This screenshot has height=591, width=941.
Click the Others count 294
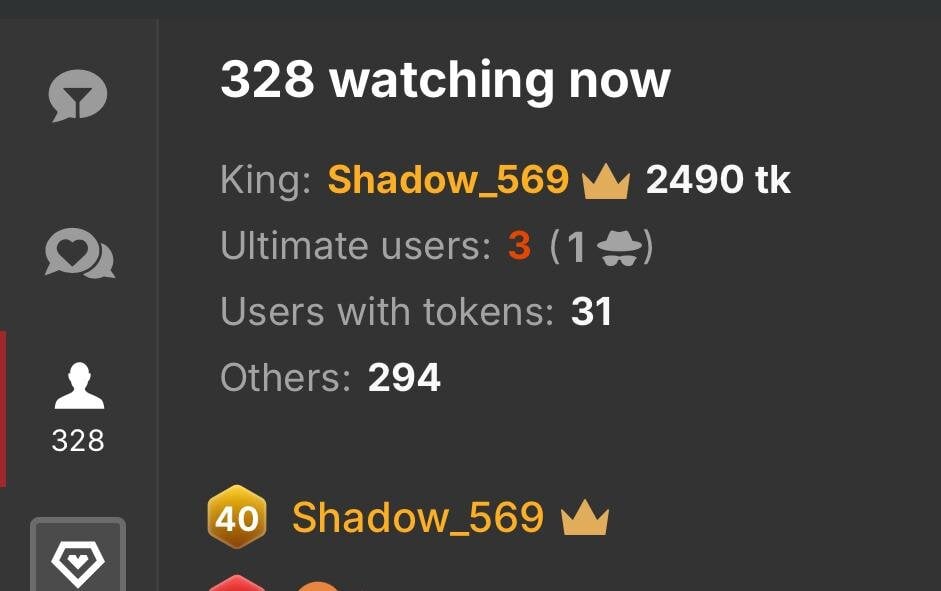[404, 377]
